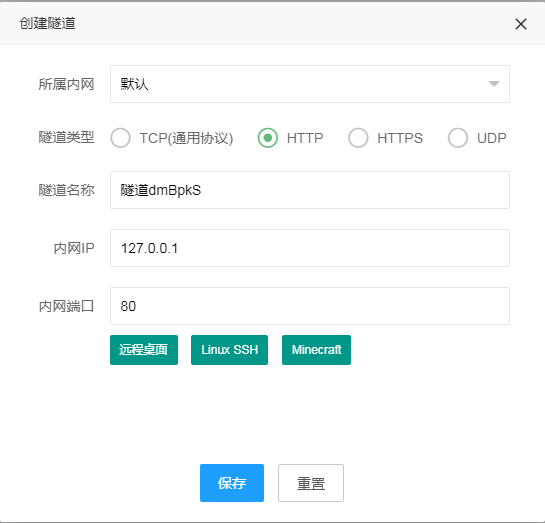This screenshot has height=523, width=545.
Task: Apply the Minecraft port preset
Action: (316, 350)
